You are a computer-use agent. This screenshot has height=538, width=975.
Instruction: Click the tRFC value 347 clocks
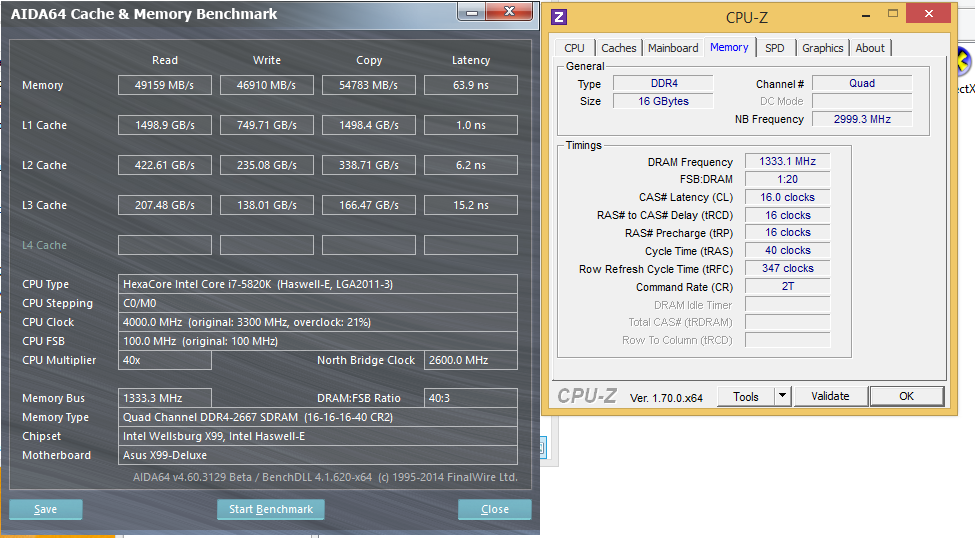[787, 269]
